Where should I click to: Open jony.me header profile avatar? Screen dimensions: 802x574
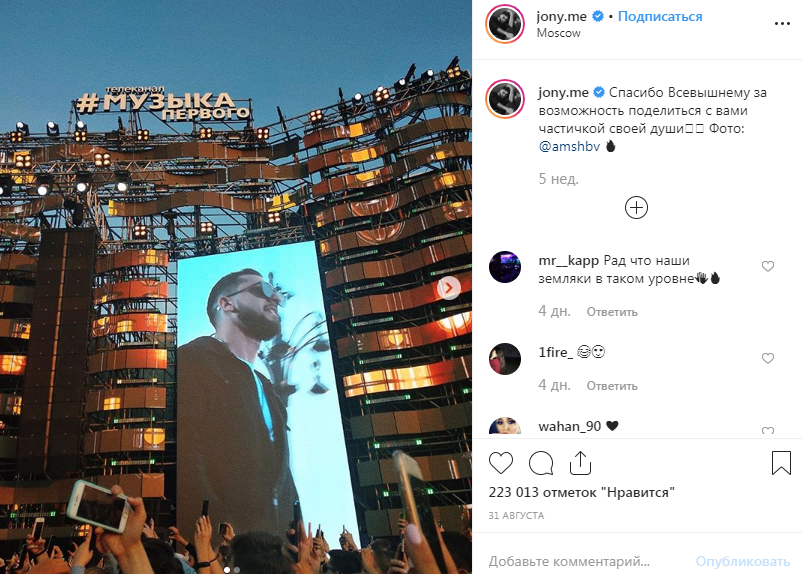[505, 24]
